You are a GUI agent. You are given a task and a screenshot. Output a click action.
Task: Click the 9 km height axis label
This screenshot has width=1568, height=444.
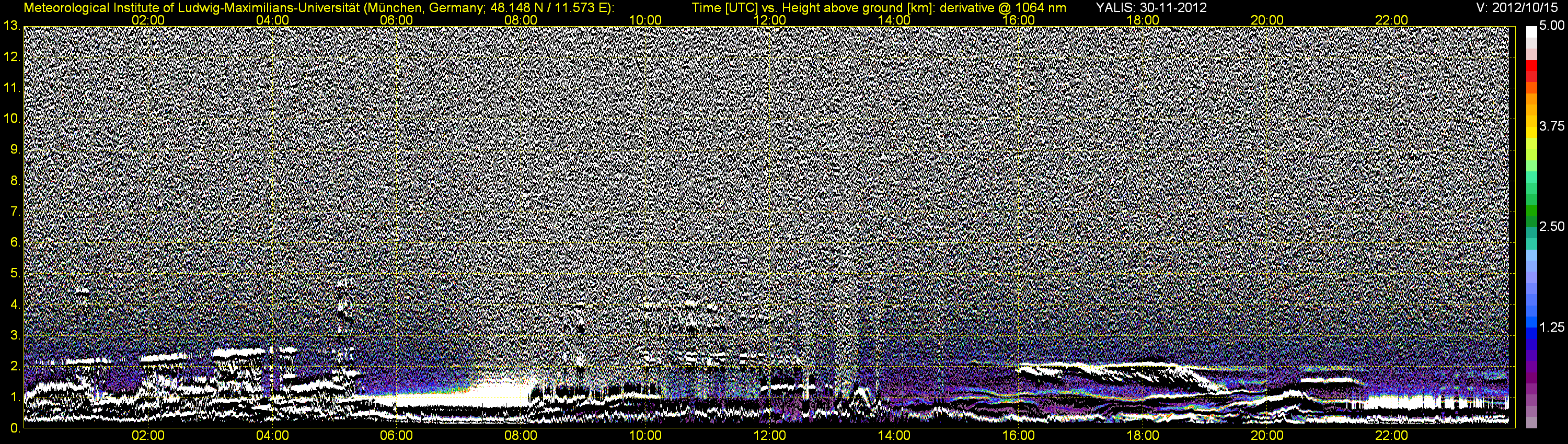click(15, 149)
